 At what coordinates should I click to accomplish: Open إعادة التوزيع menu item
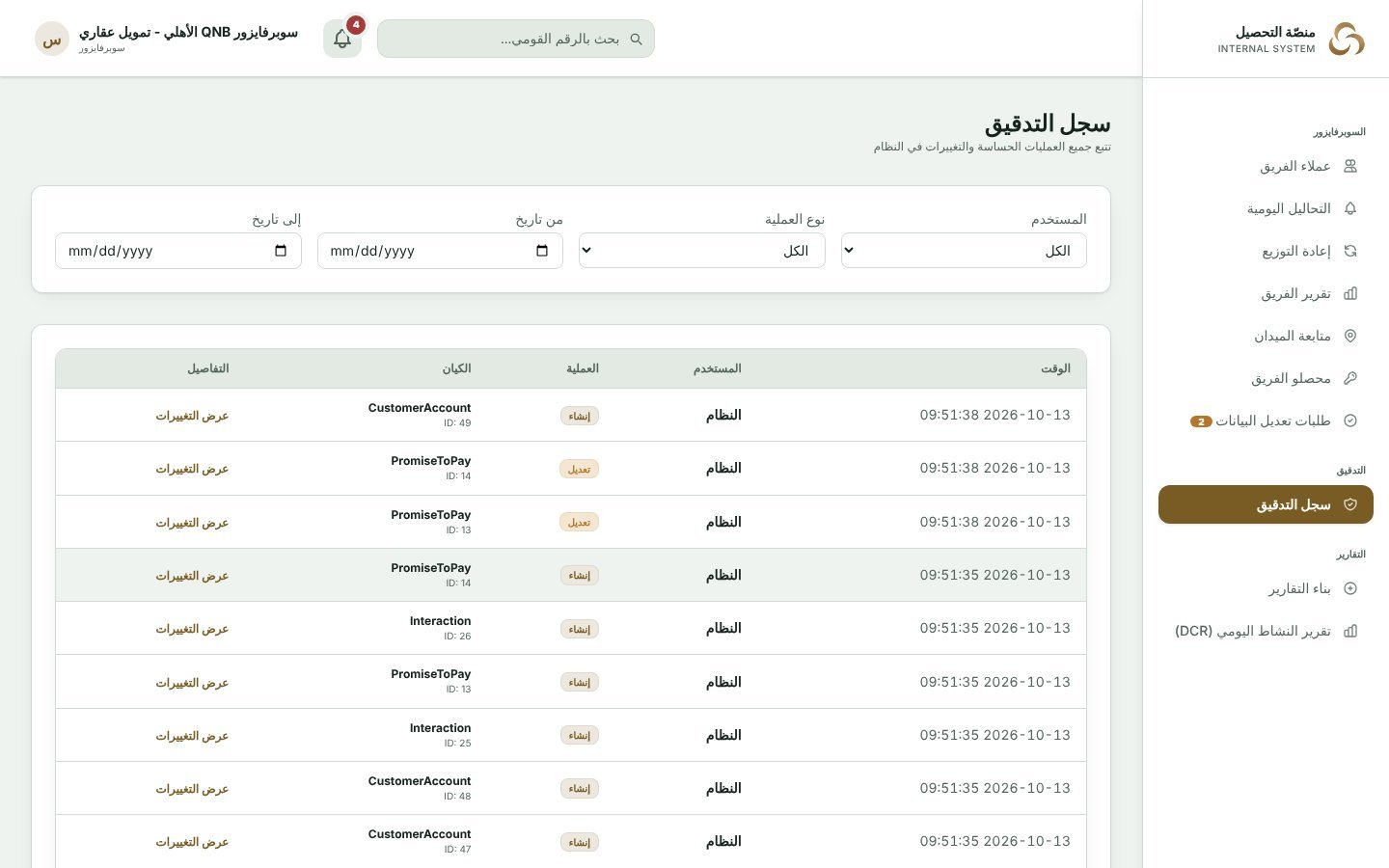tap(1266, 251)
